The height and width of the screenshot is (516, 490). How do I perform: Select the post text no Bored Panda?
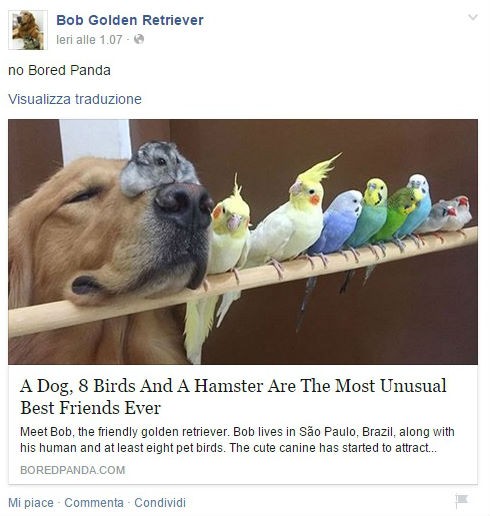coord(59,70)
